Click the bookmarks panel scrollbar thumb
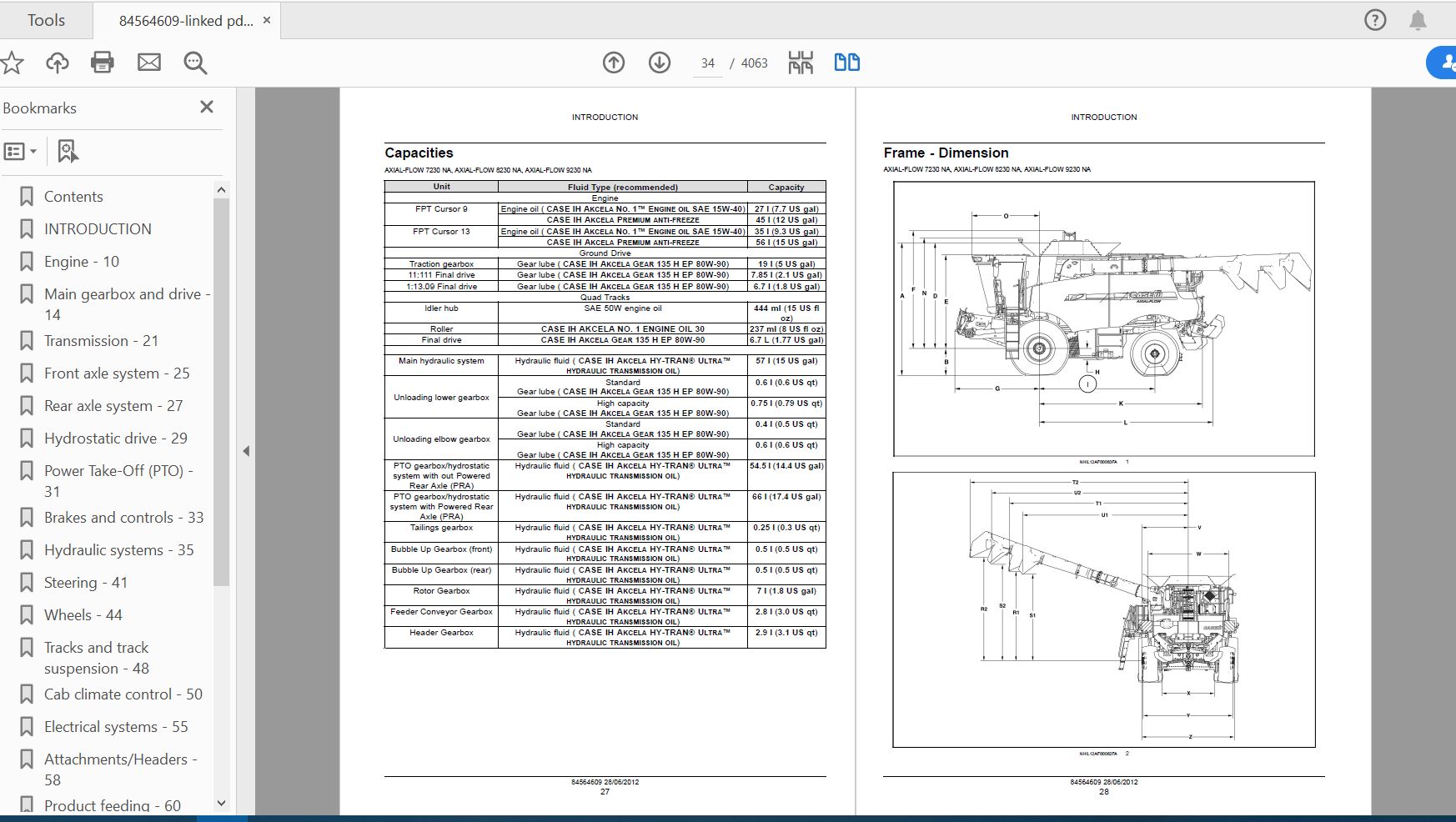This screenshot has width=1456, height=822. (x=221, y=392)
